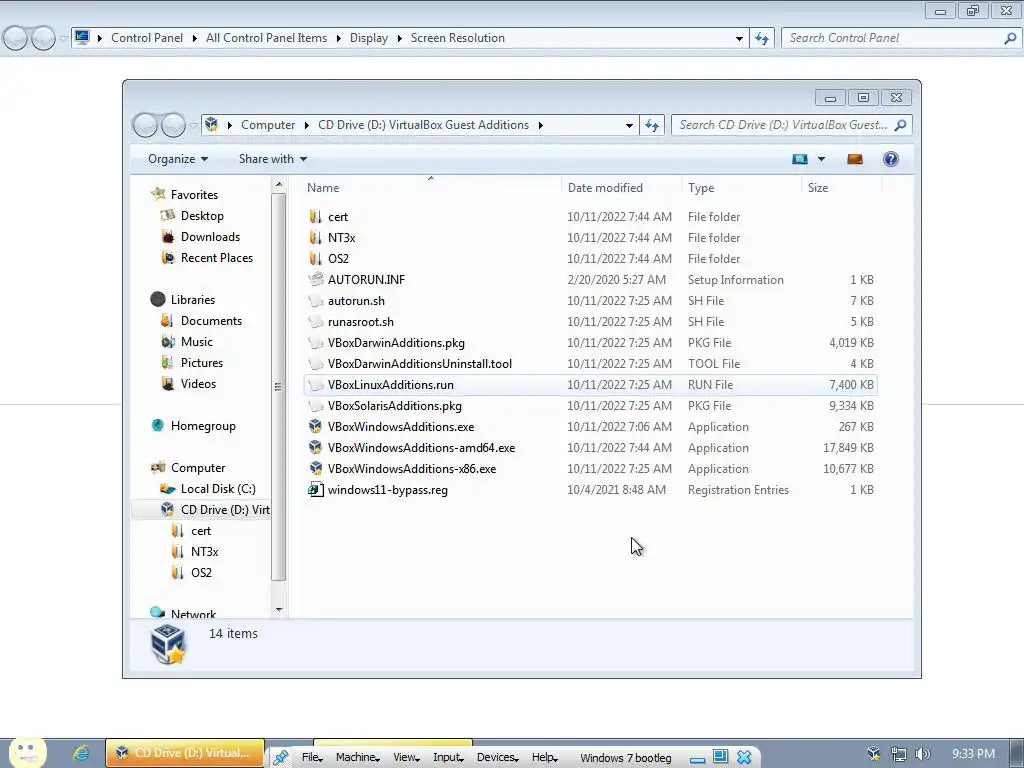
Task: Select Local Disk (C:) in sidebar
Action: [x=217, y=488]
